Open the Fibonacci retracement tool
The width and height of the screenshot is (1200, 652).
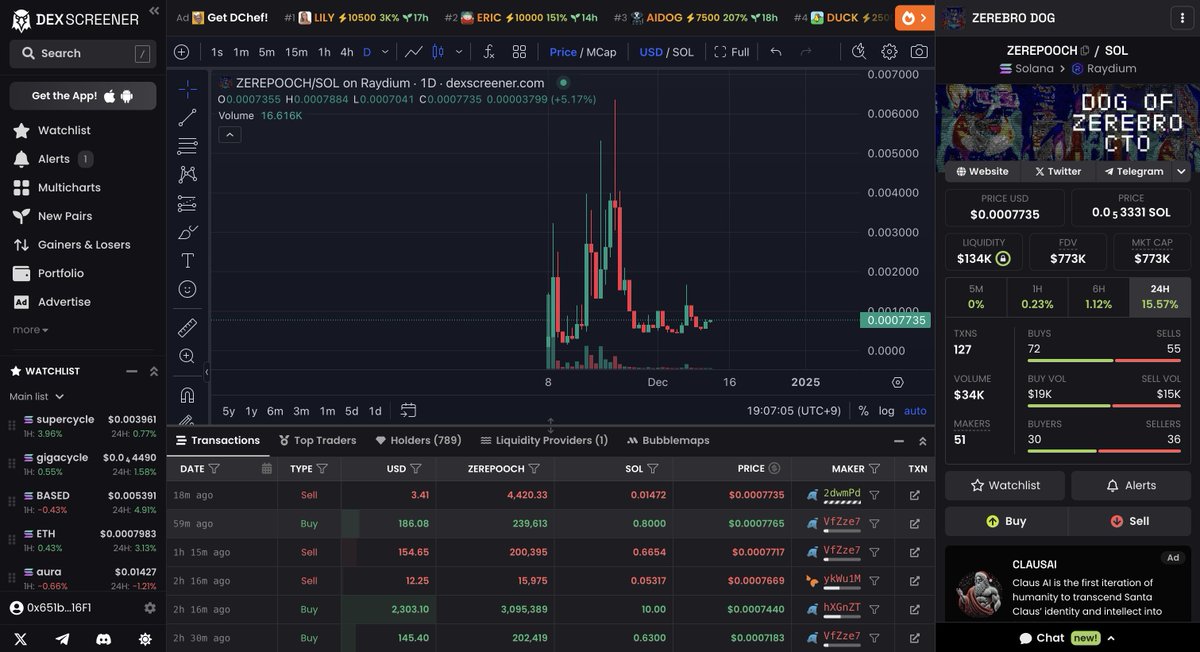187,146
